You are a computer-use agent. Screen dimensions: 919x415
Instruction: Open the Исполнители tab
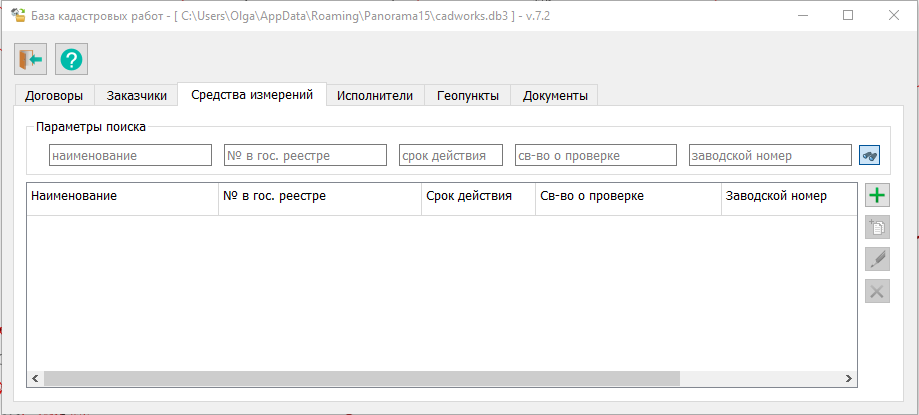pos(375,96)
